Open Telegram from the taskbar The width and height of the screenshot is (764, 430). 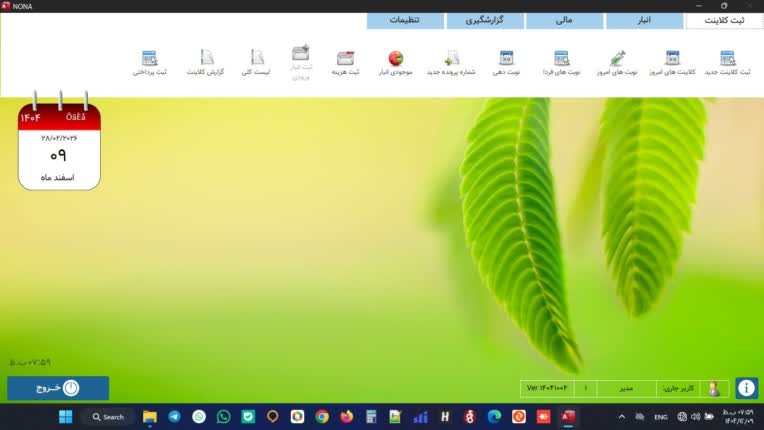pyautogui.click(x=174, y=417)
